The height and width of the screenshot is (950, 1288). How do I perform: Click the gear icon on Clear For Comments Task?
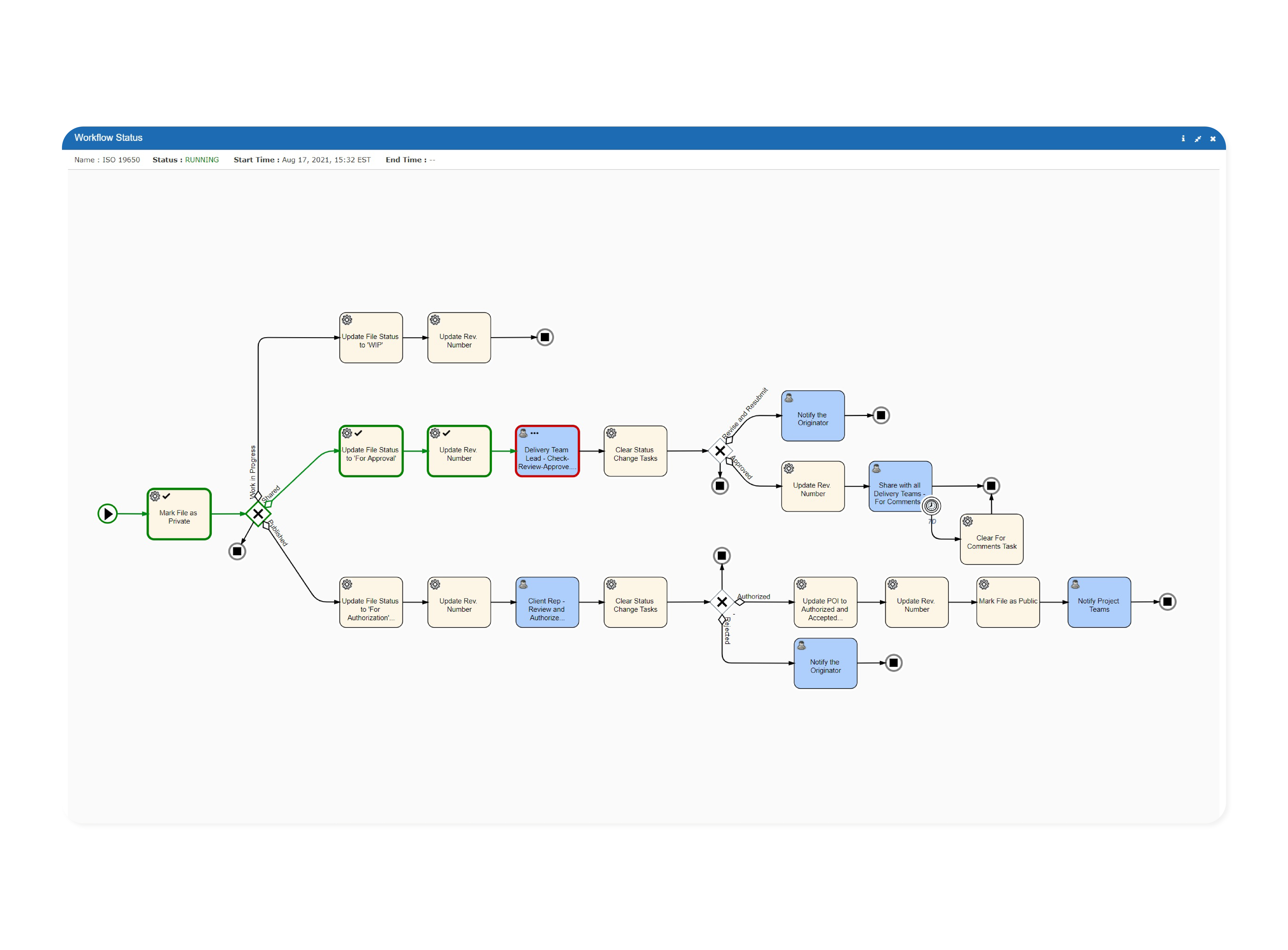968,522
